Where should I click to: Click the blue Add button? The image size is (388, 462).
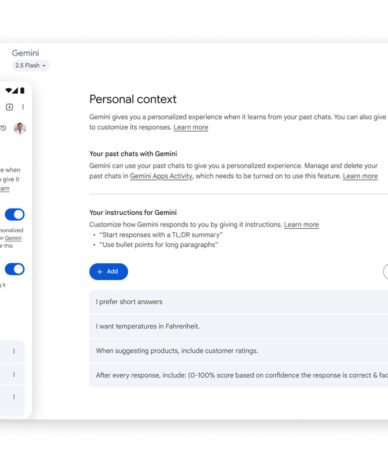point(108,272)
